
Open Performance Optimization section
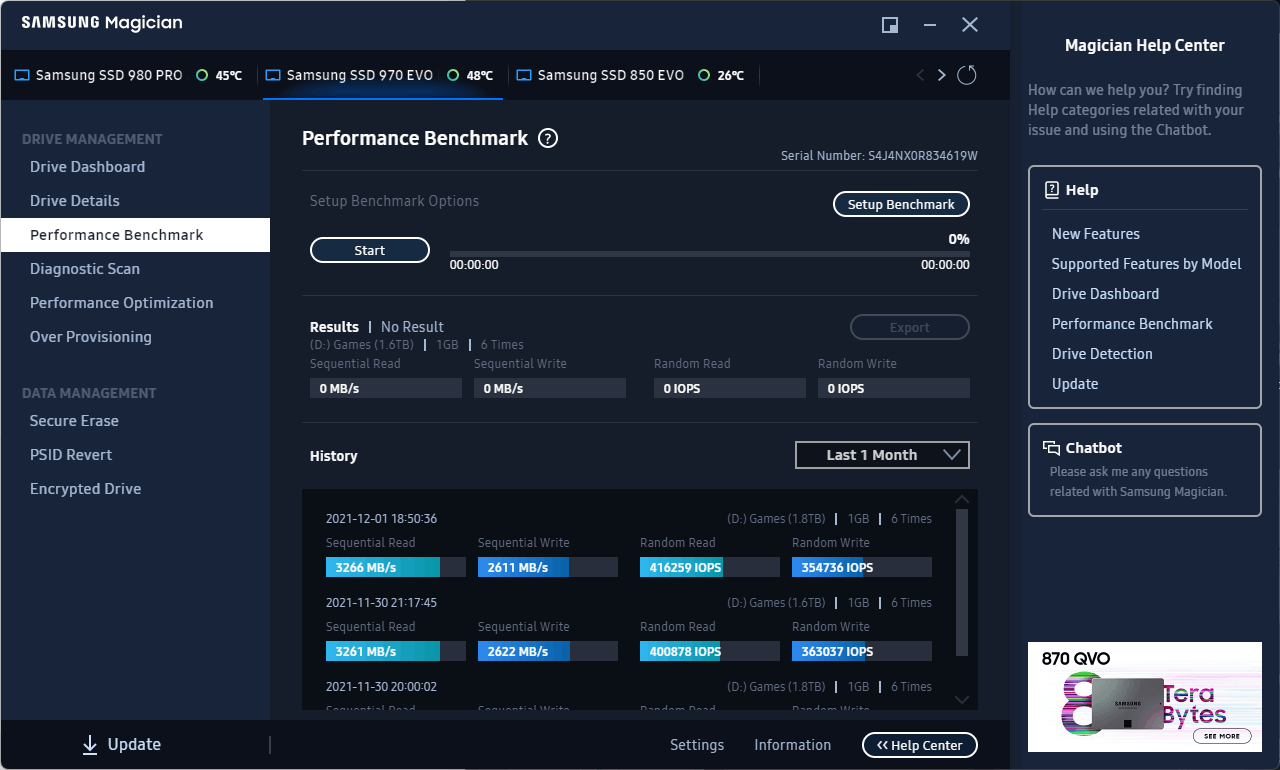click(x=135, y=303)
